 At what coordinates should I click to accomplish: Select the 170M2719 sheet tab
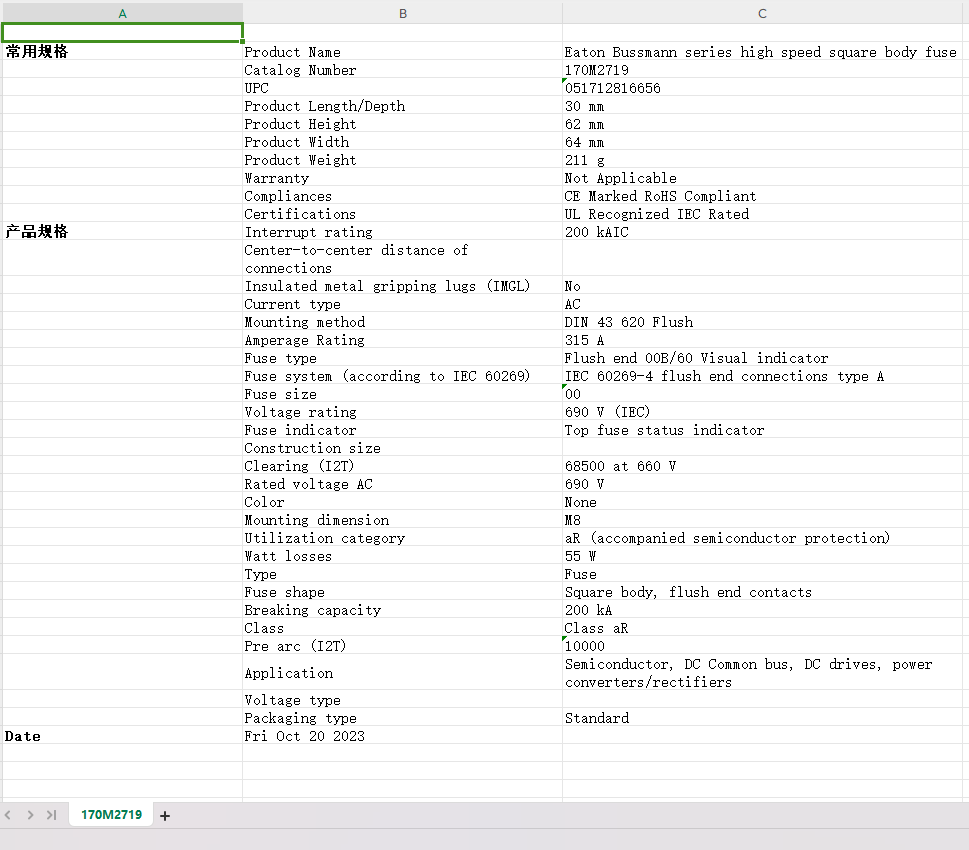pos(111,815)
